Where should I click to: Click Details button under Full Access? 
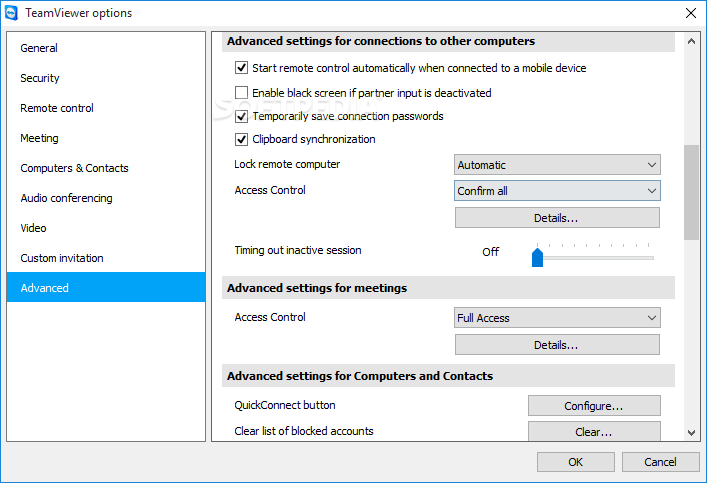[x=557, y=345]
